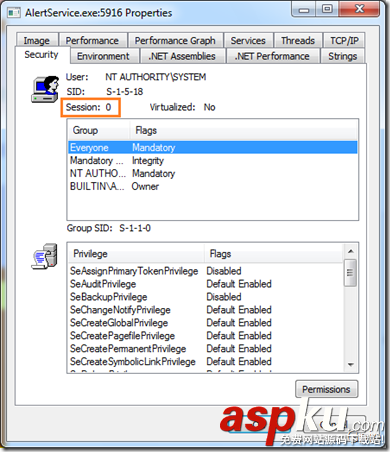Select the NT AUTHO... group row

tap(213, 173)
